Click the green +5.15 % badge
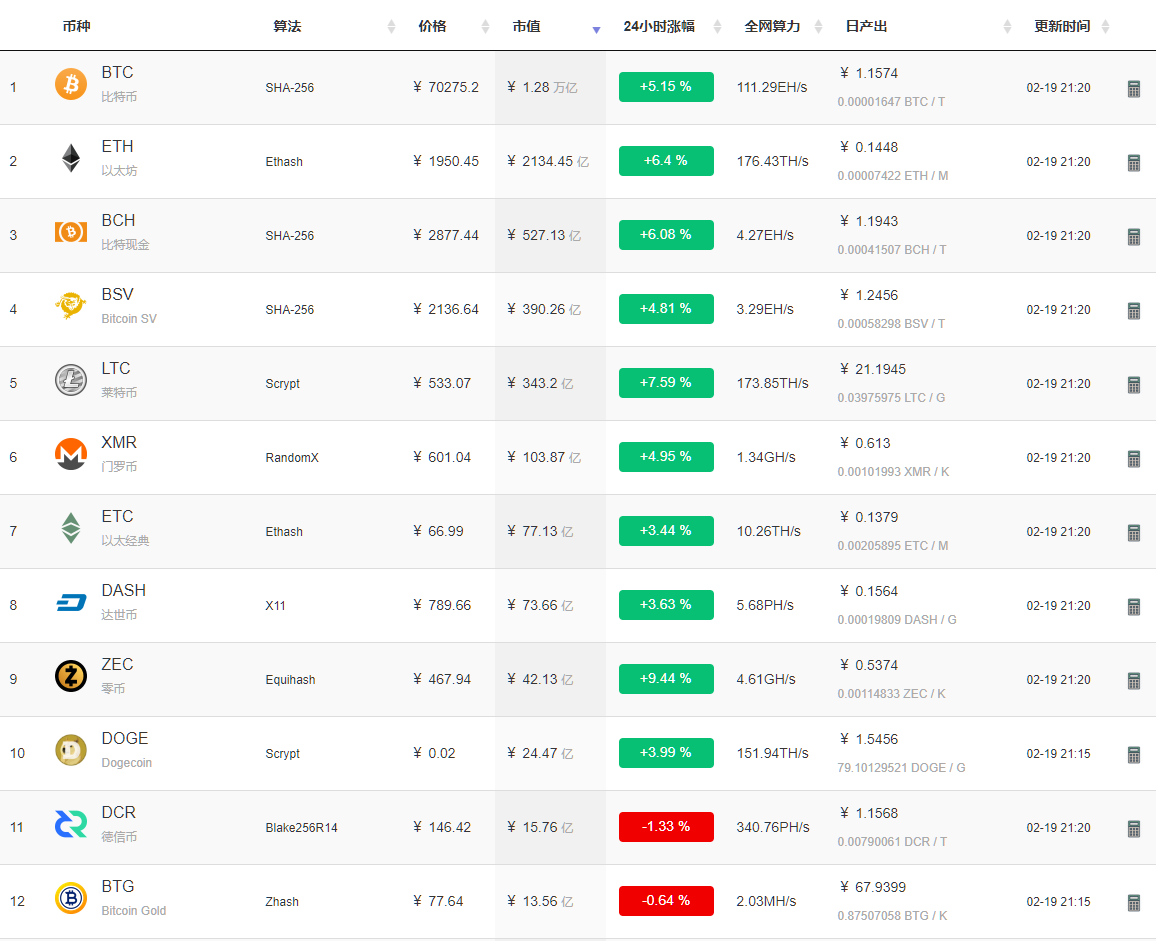 [666, 87]
